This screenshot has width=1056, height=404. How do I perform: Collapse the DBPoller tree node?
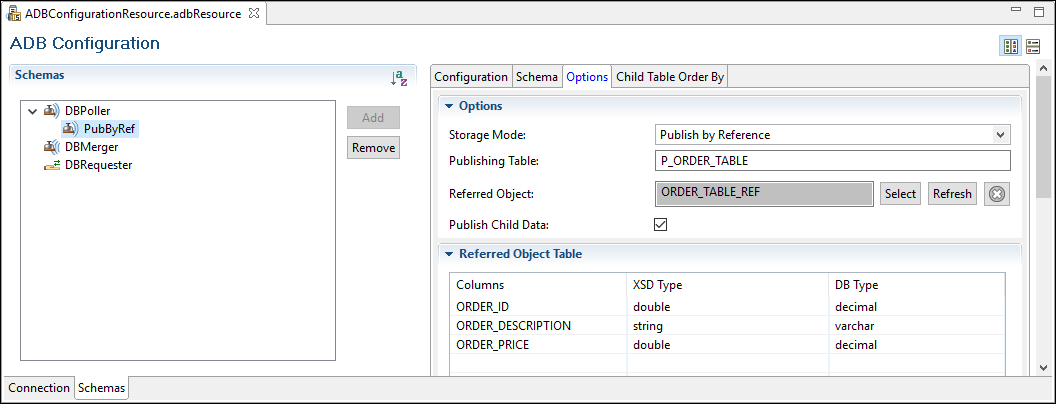pos(32,111)
